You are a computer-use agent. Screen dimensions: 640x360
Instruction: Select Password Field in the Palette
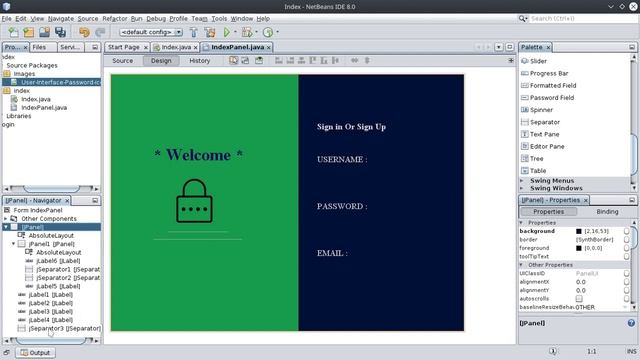tap(552, 98)
